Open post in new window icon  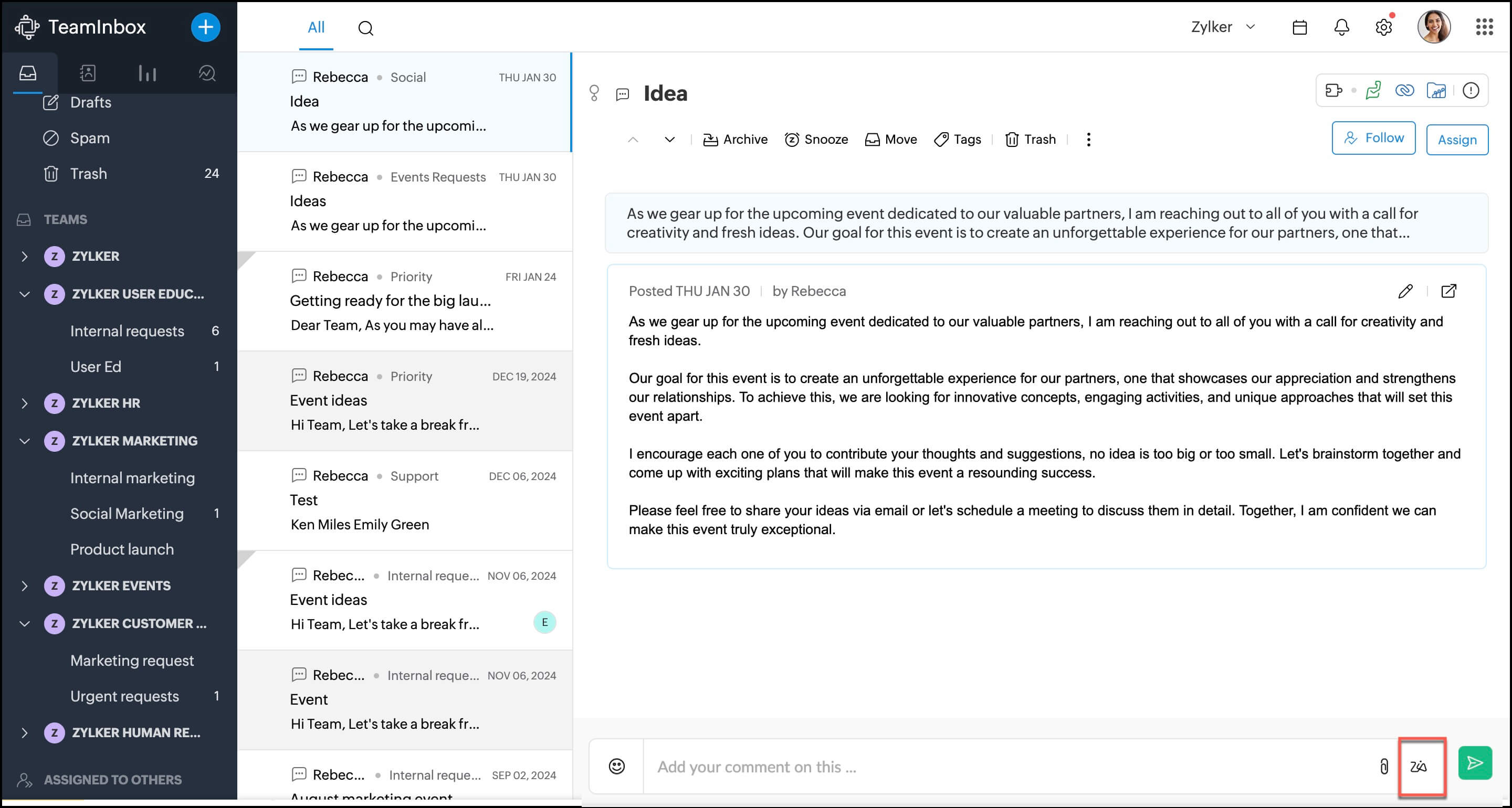[1448, 291]
